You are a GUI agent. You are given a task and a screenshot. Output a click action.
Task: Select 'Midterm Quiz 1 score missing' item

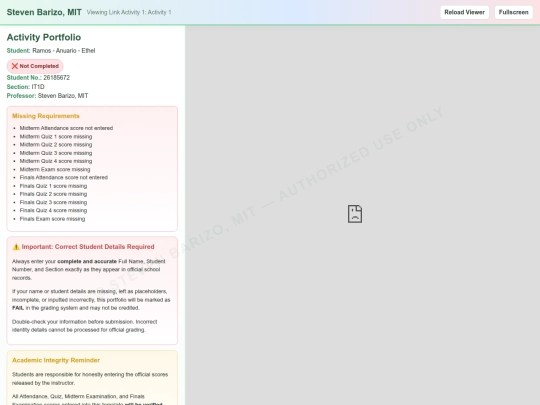click(56, 136)
